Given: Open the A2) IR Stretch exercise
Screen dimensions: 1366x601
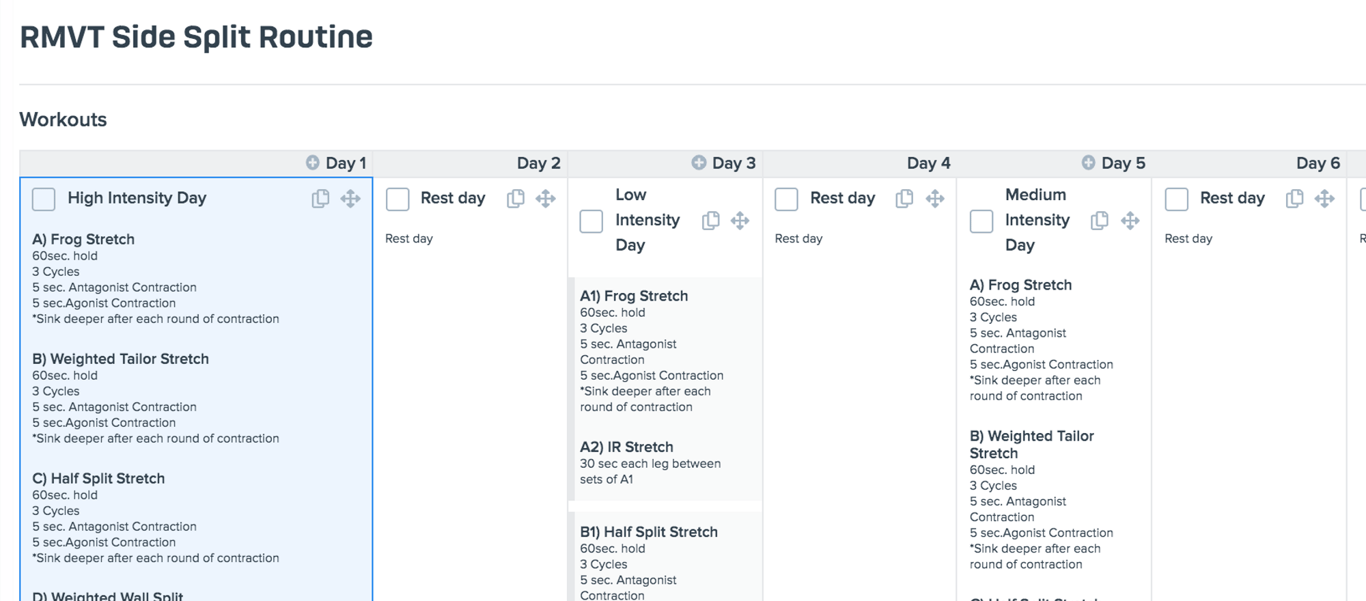Looking at the screenshot, I should point(626,447).
